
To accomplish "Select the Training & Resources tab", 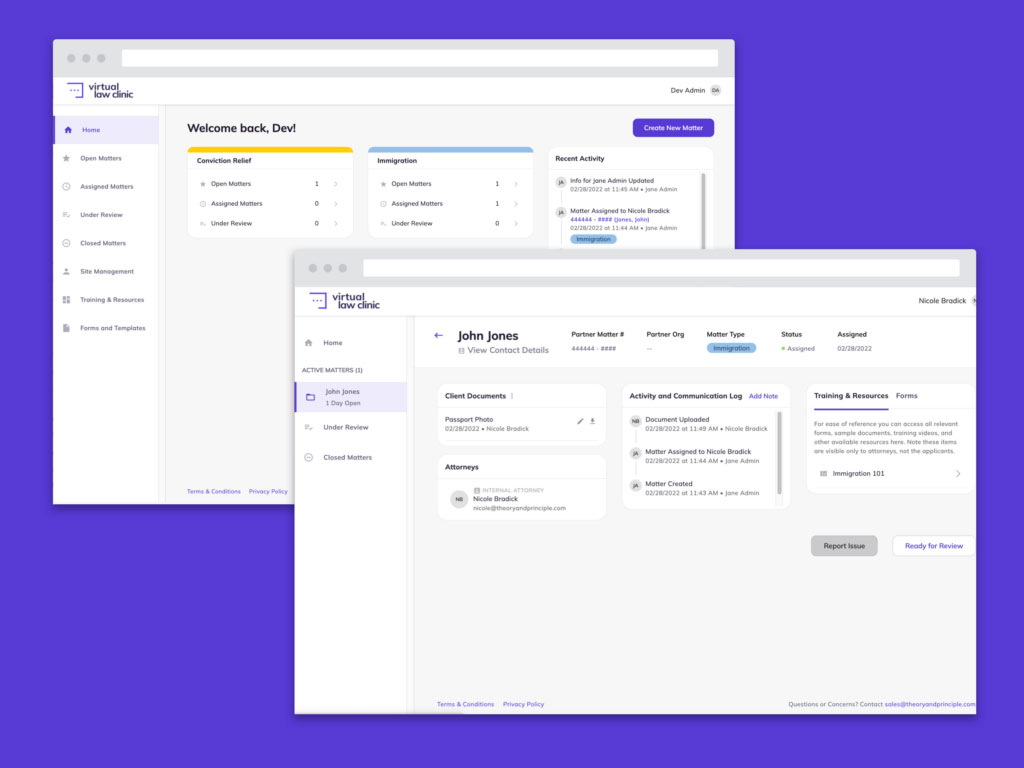I will (x=850, y=396).
